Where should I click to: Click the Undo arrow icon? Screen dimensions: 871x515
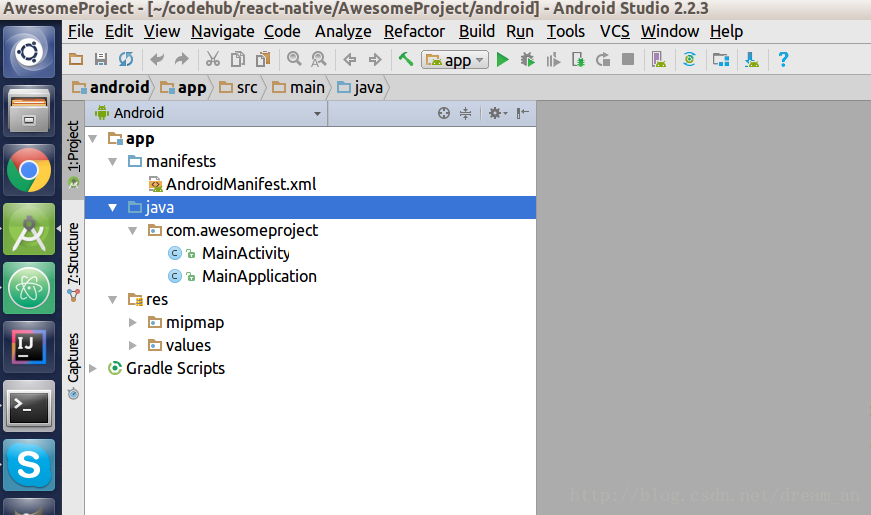(x=157, y=59)
